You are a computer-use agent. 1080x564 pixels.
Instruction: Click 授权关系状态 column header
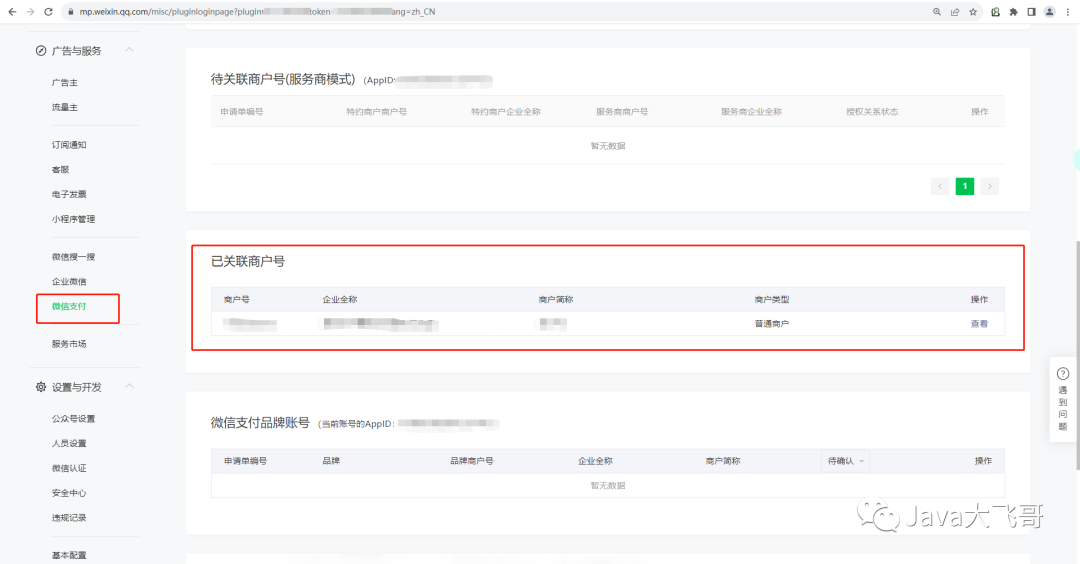872,112
